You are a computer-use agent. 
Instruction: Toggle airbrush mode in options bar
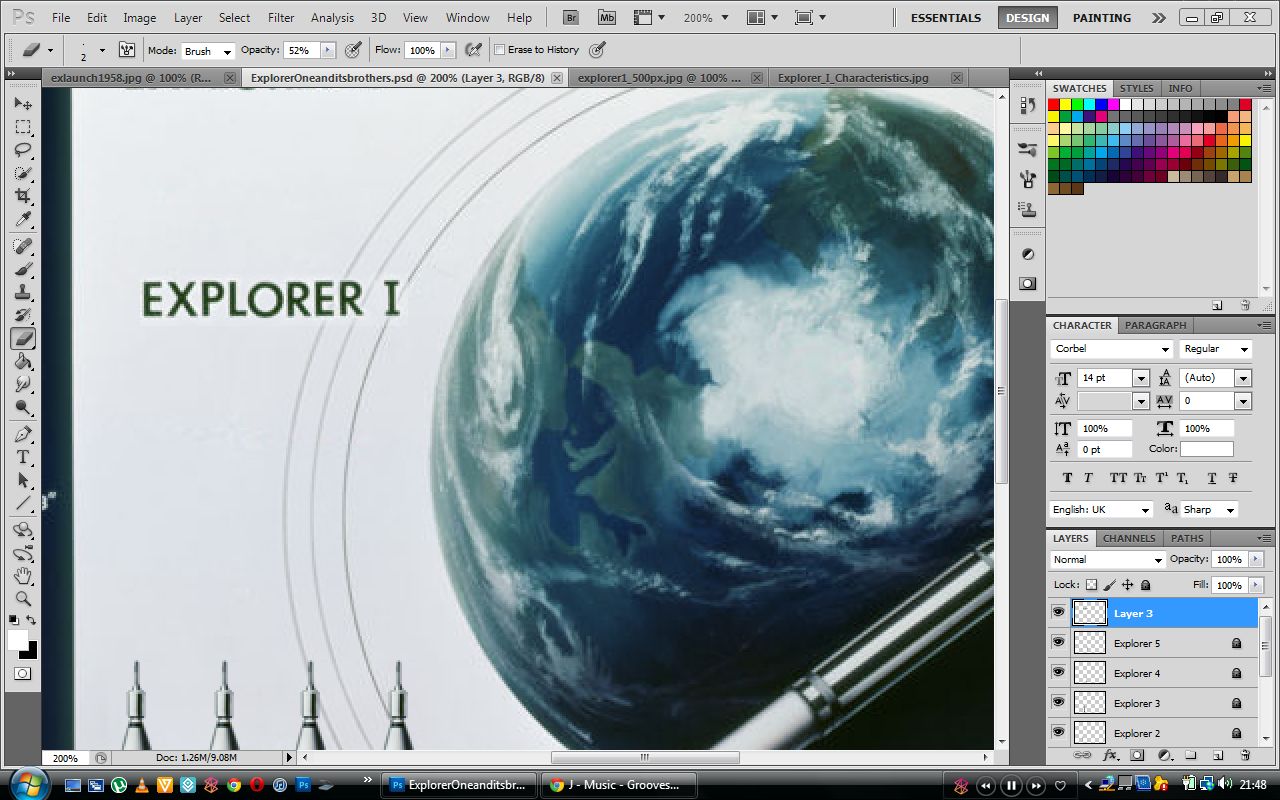[474, 49]
